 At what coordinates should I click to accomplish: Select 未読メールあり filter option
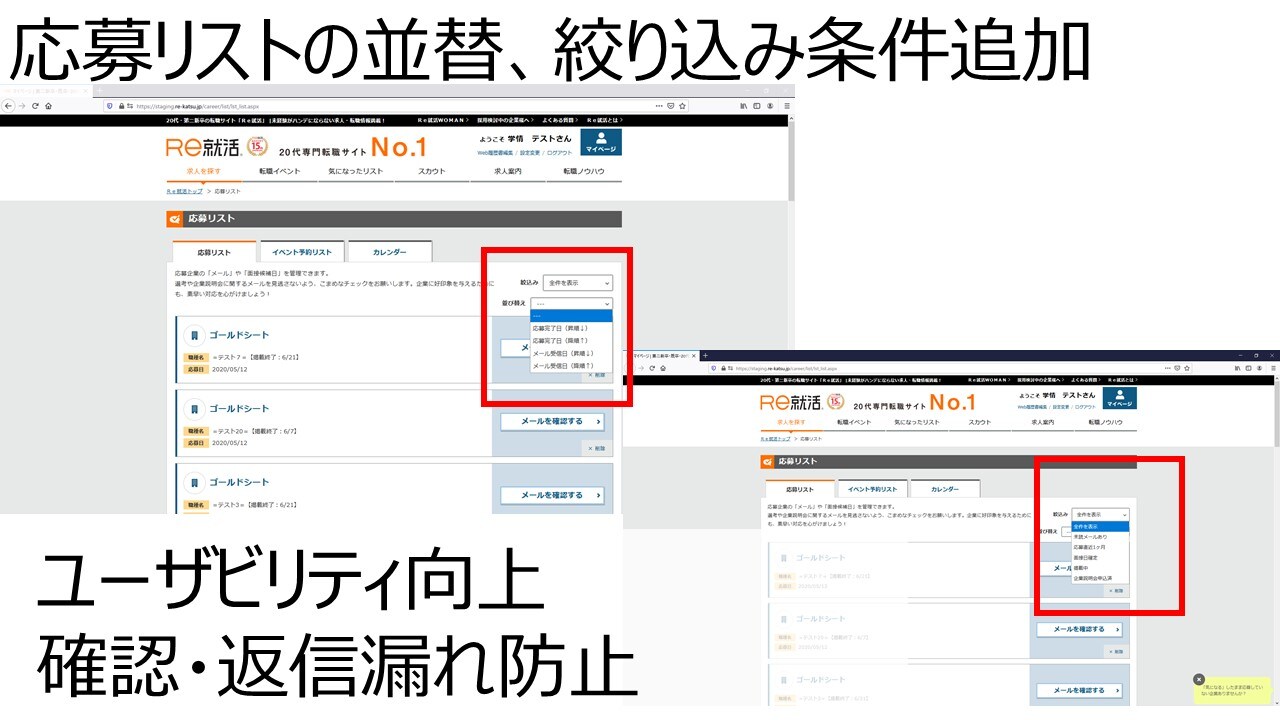(1100, 537)
